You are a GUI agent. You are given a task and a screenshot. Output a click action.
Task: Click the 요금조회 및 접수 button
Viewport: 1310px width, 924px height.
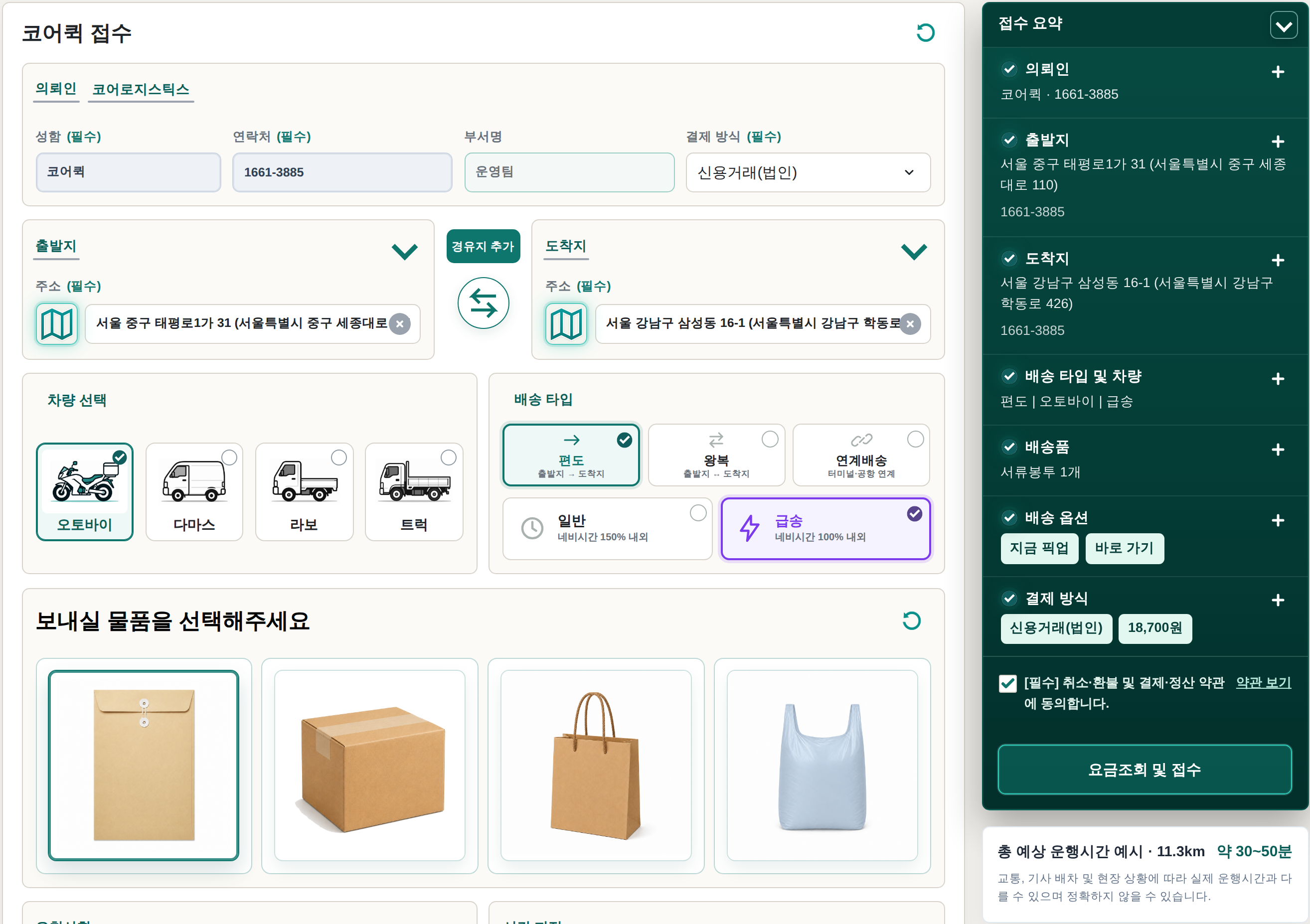(1145, 770)
